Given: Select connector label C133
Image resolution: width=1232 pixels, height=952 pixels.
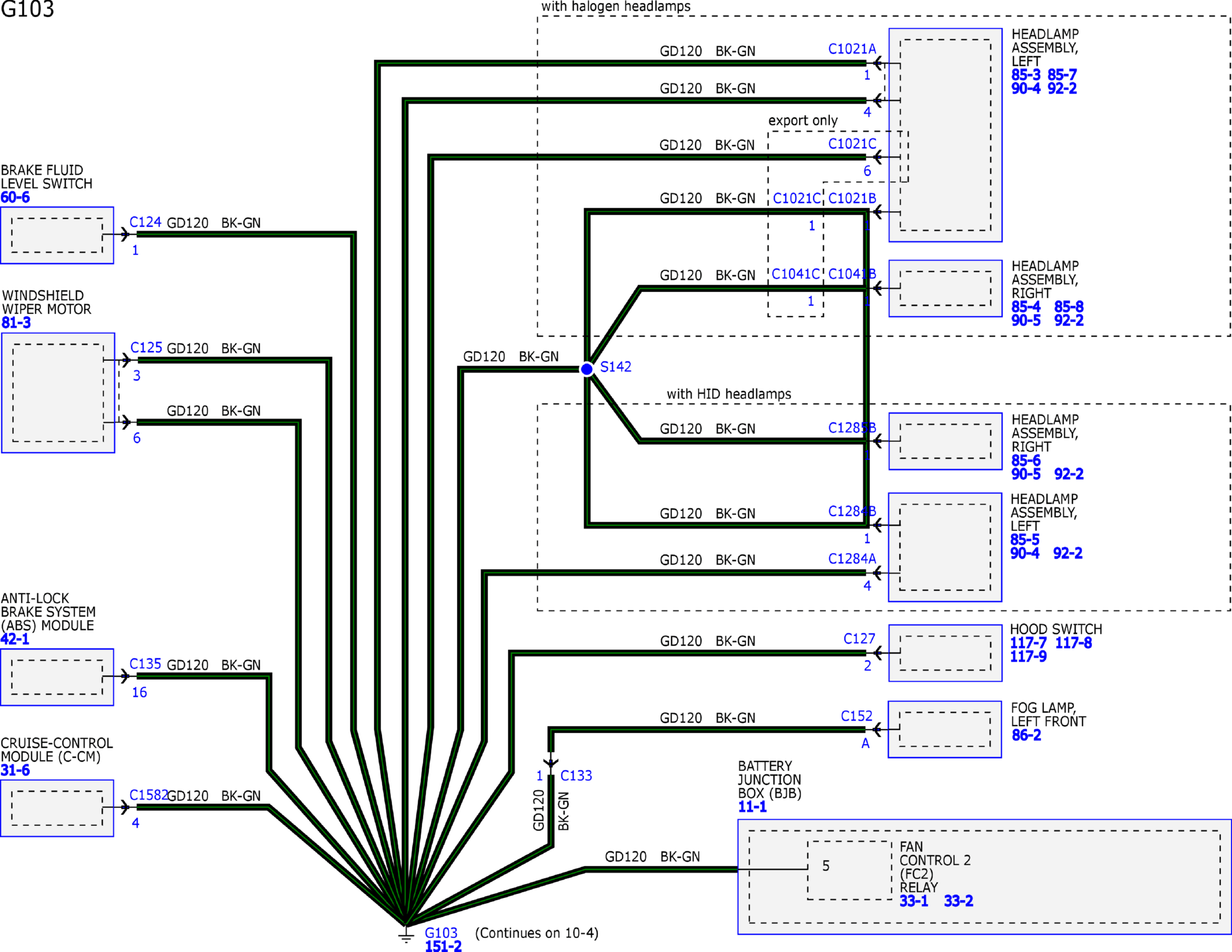Looking at the screenshot, I should [576, 776].
